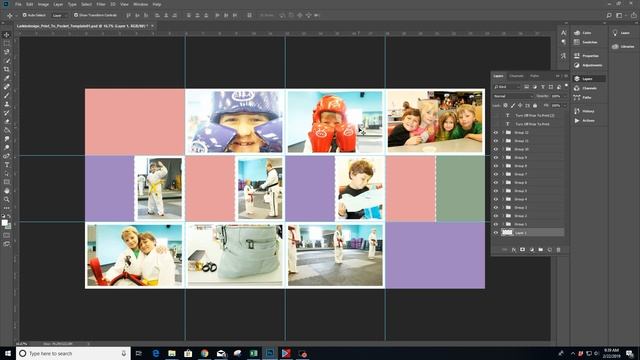Click the foreground color swatch
Screen dimensions: 640x360
pos(4,222)
